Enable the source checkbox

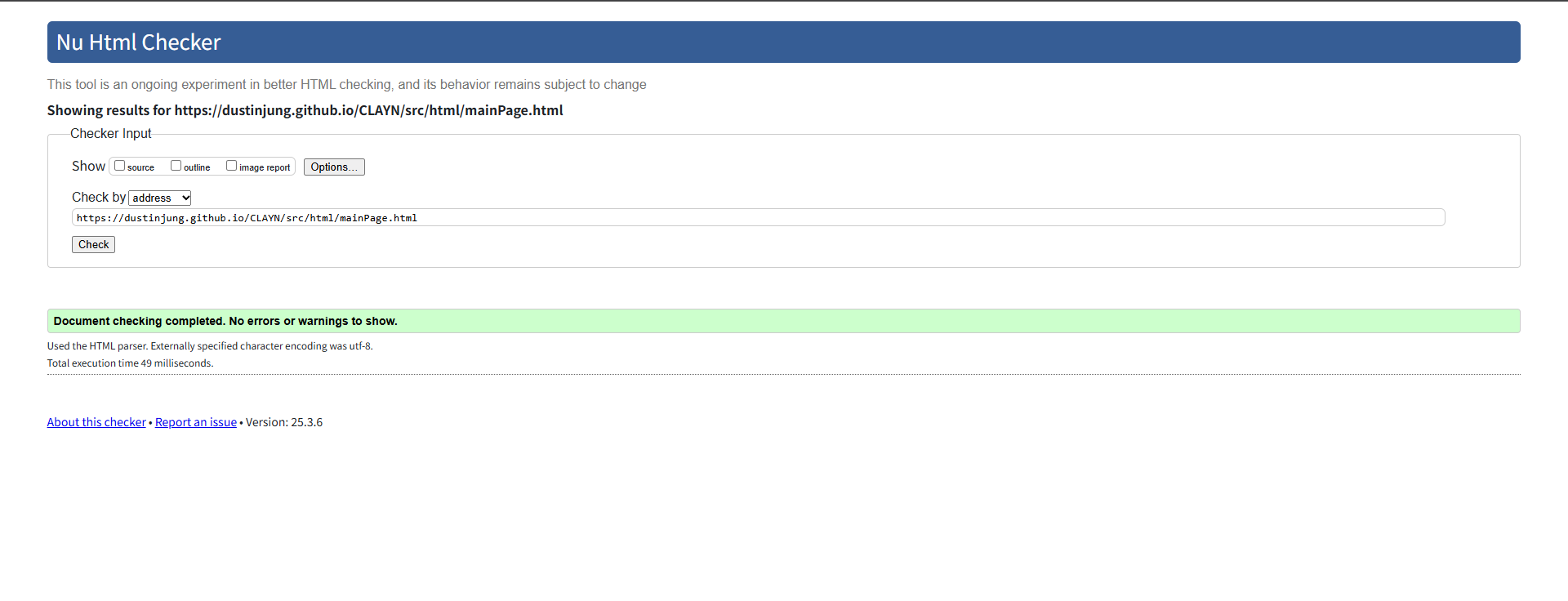pos(119,166)
